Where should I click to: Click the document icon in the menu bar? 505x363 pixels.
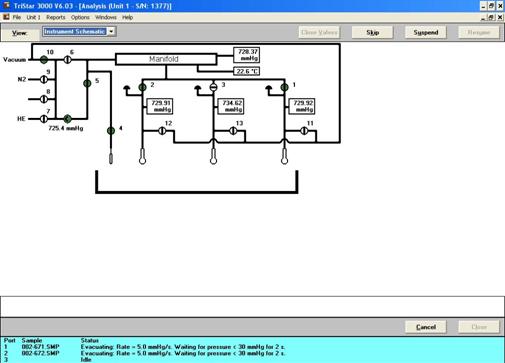pos(6,17)
